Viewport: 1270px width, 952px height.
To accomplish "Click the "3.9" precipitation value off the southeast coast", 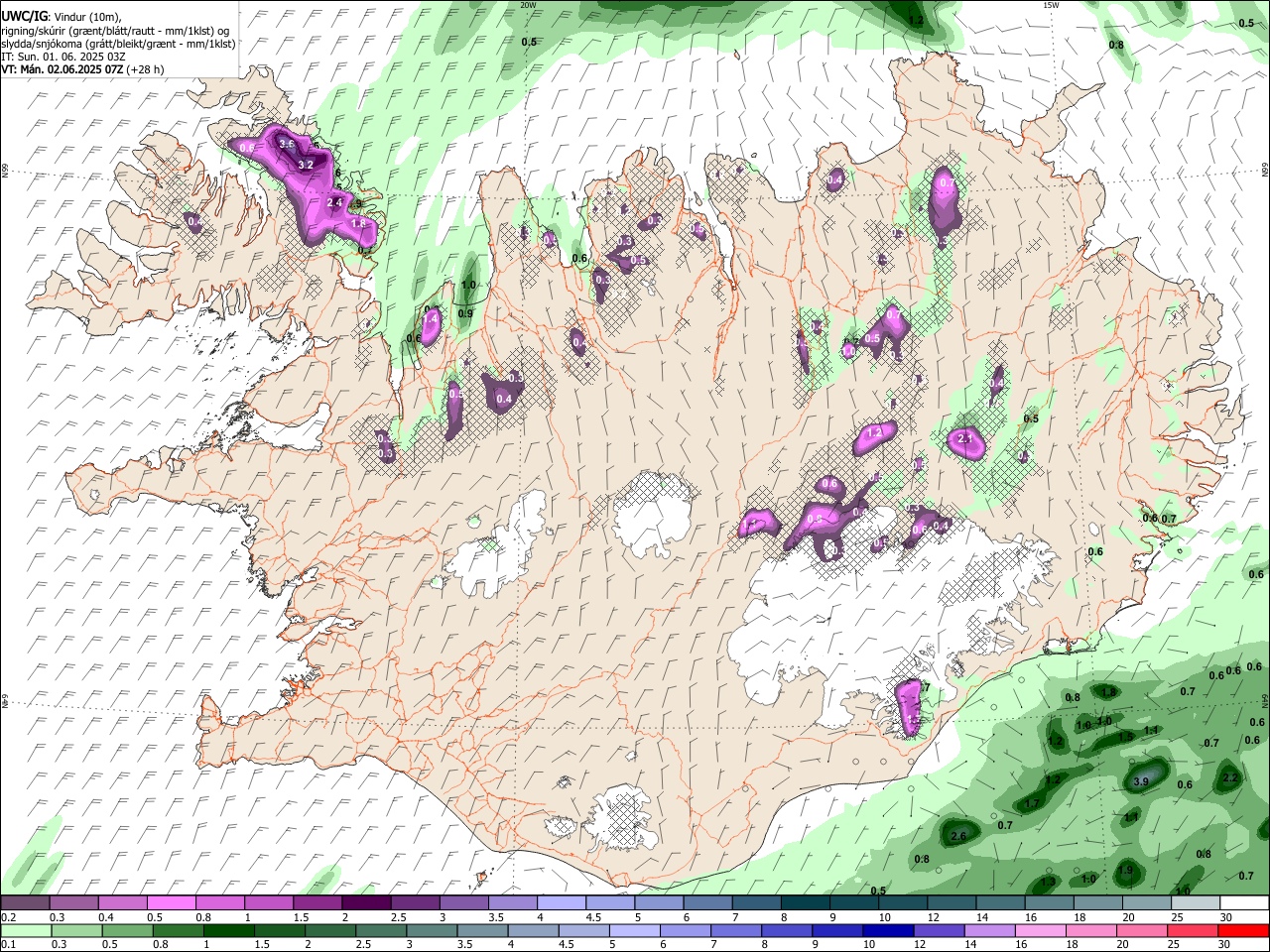I will click(x=1141, y=782).
